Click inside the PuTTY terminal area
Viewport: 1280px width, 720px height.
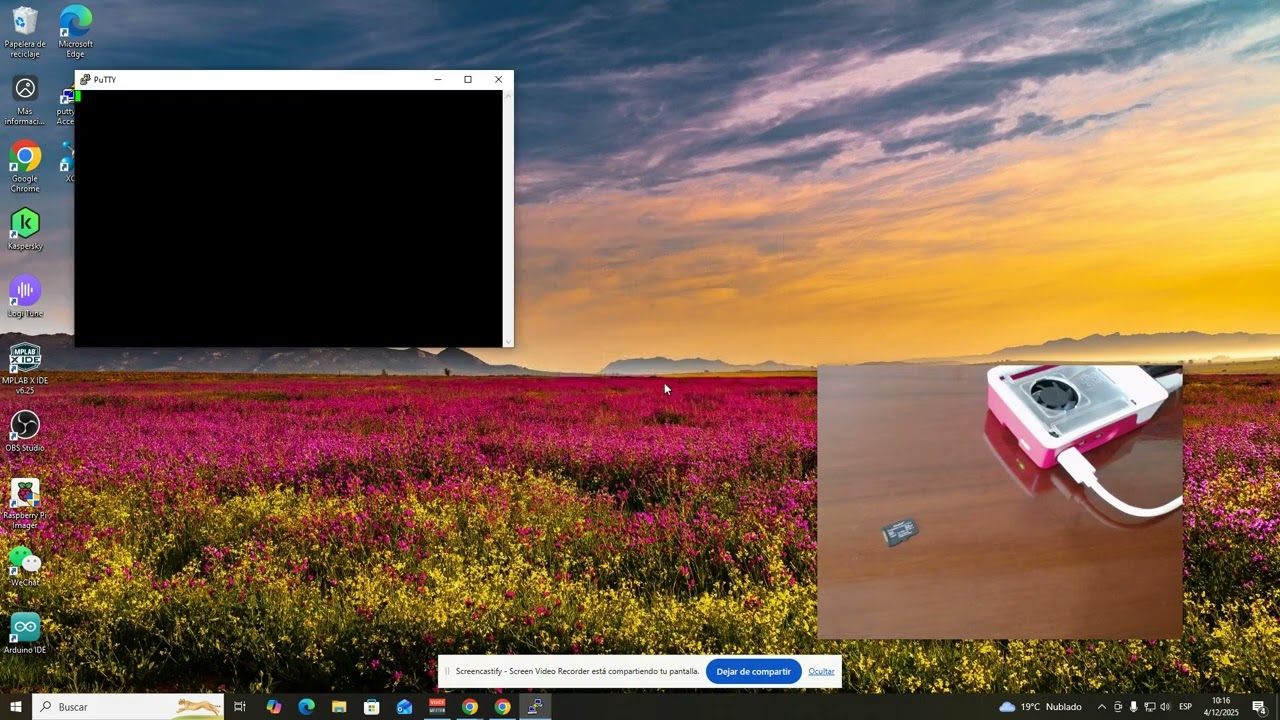(289, 218)
